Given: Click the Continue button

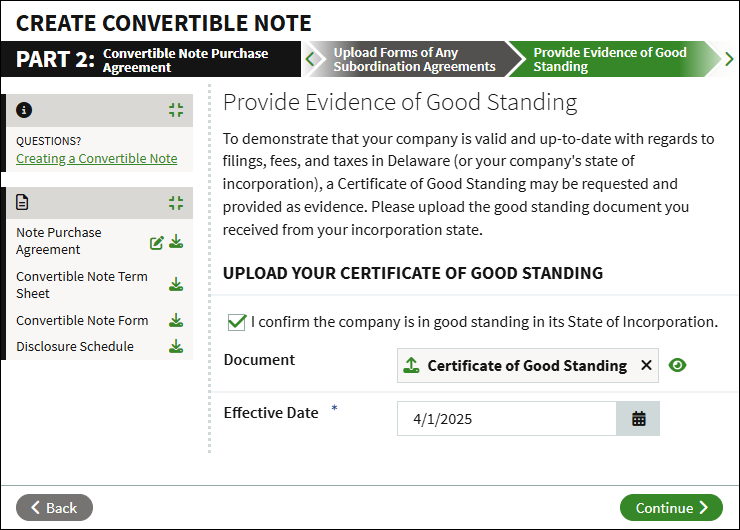Looking at the screenshot, I should coord(671,508).
